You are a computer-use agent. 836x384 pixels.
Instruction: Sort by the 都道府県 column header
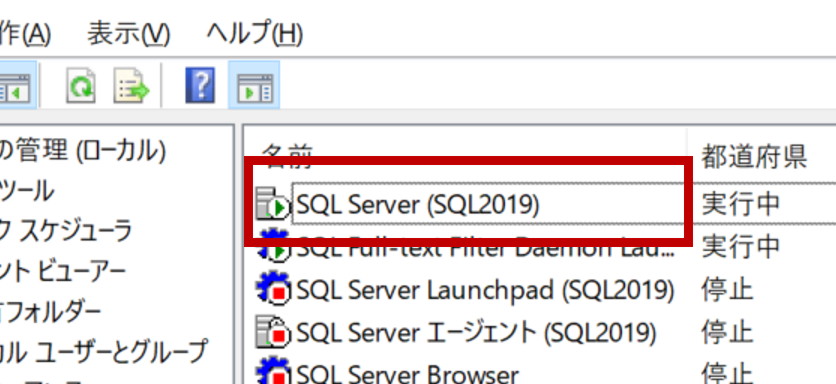coord(753,155)
